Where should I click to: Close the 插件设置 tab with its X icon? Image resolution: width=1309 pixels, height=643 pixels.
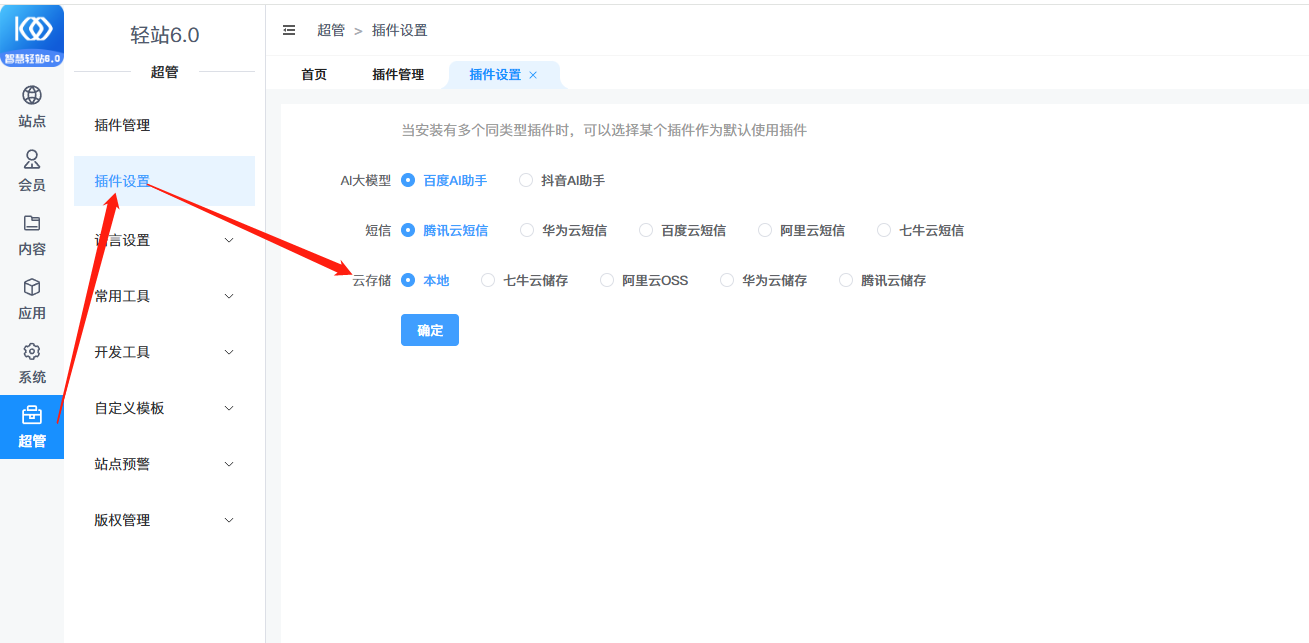pos(533,75)
